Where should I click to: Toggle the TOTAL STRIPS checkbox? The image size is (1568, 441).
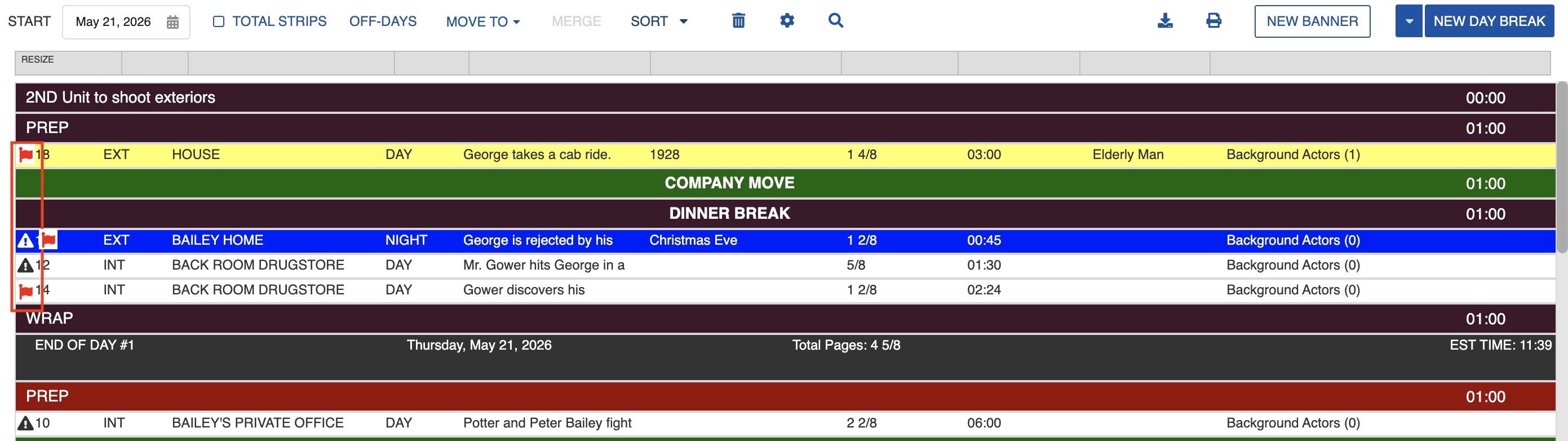(219, 22)
